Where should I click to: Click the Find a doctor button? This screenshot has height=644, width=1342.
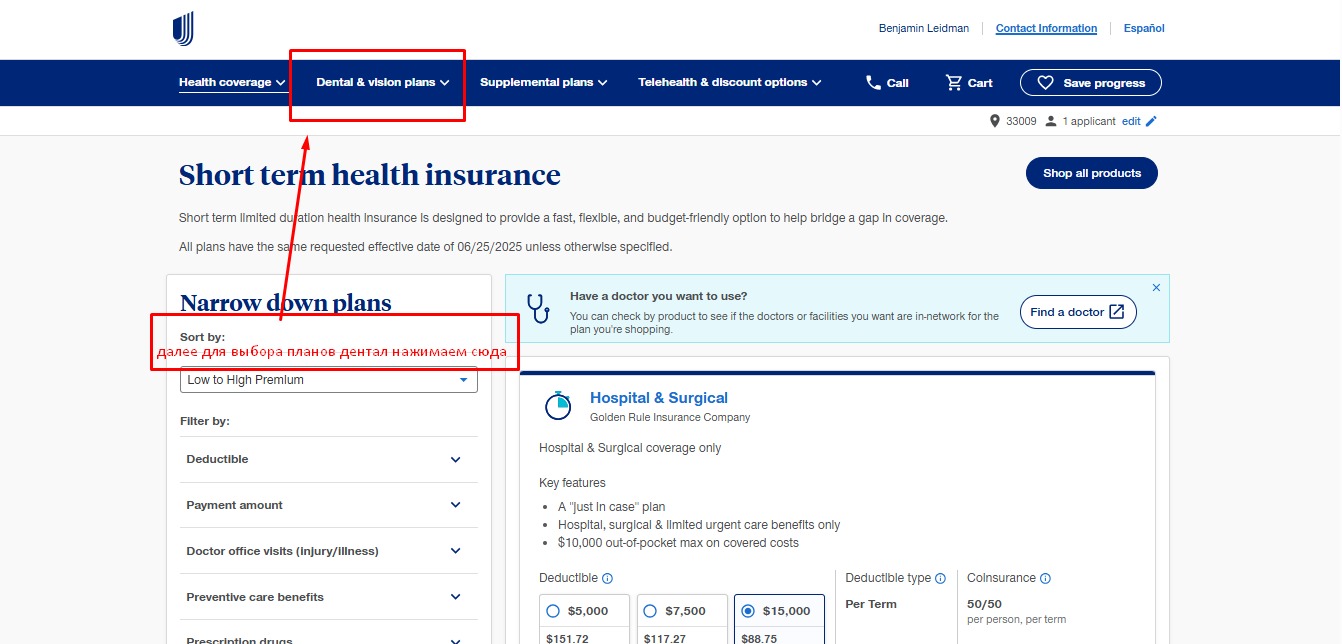[1077, 312]
